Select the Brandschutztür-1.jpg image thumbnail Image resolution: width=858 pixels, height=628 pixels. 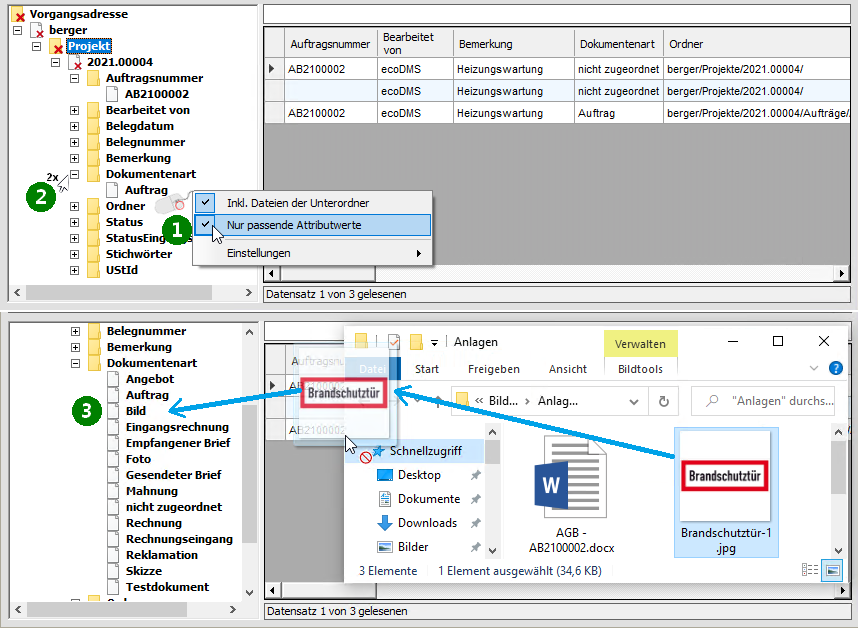(725, 476)
